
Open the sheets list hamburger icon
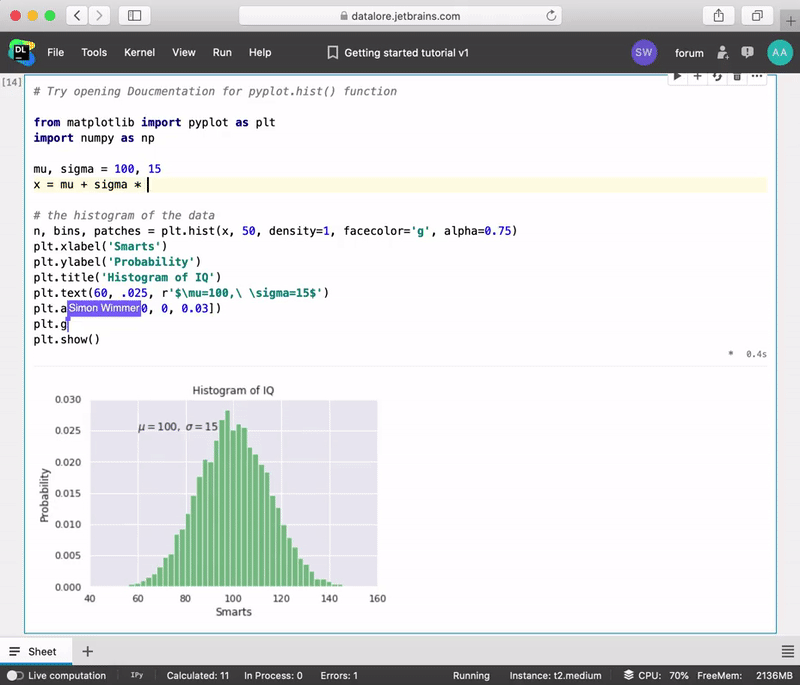pyautogui.click(x=788, y=651)
